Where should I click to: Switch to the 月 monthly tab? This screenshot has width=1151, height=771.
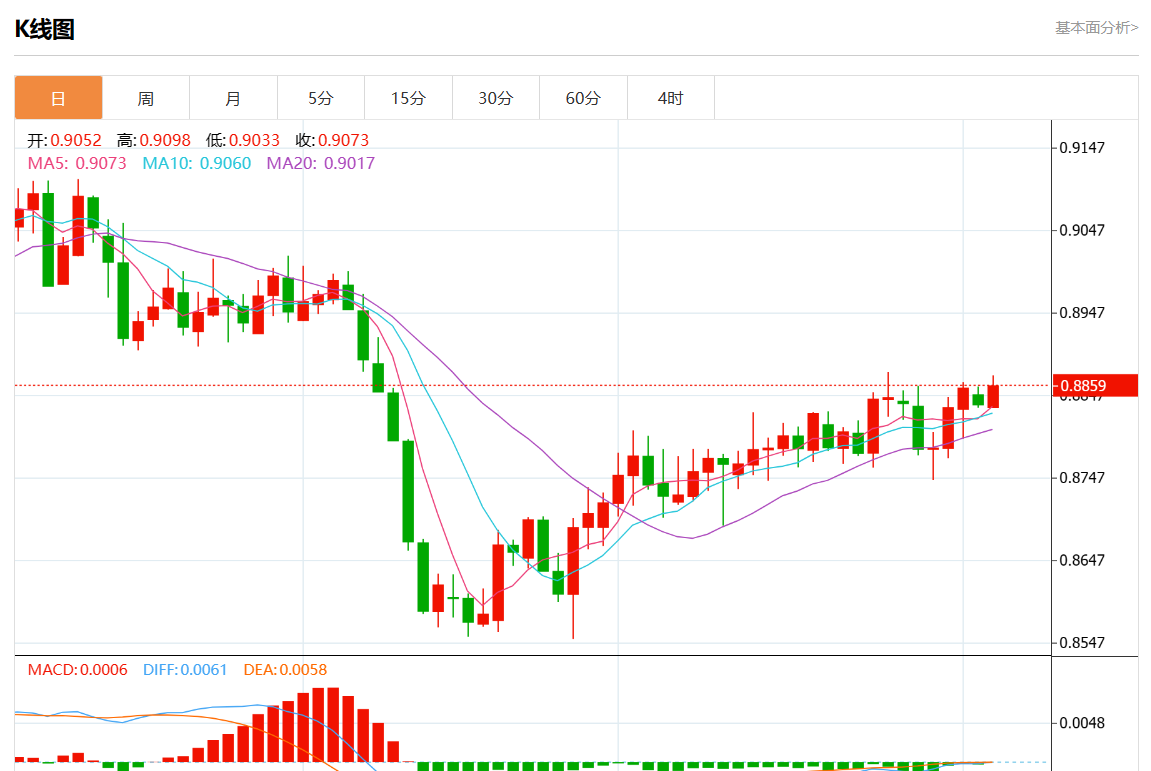(x=233, y=98)
